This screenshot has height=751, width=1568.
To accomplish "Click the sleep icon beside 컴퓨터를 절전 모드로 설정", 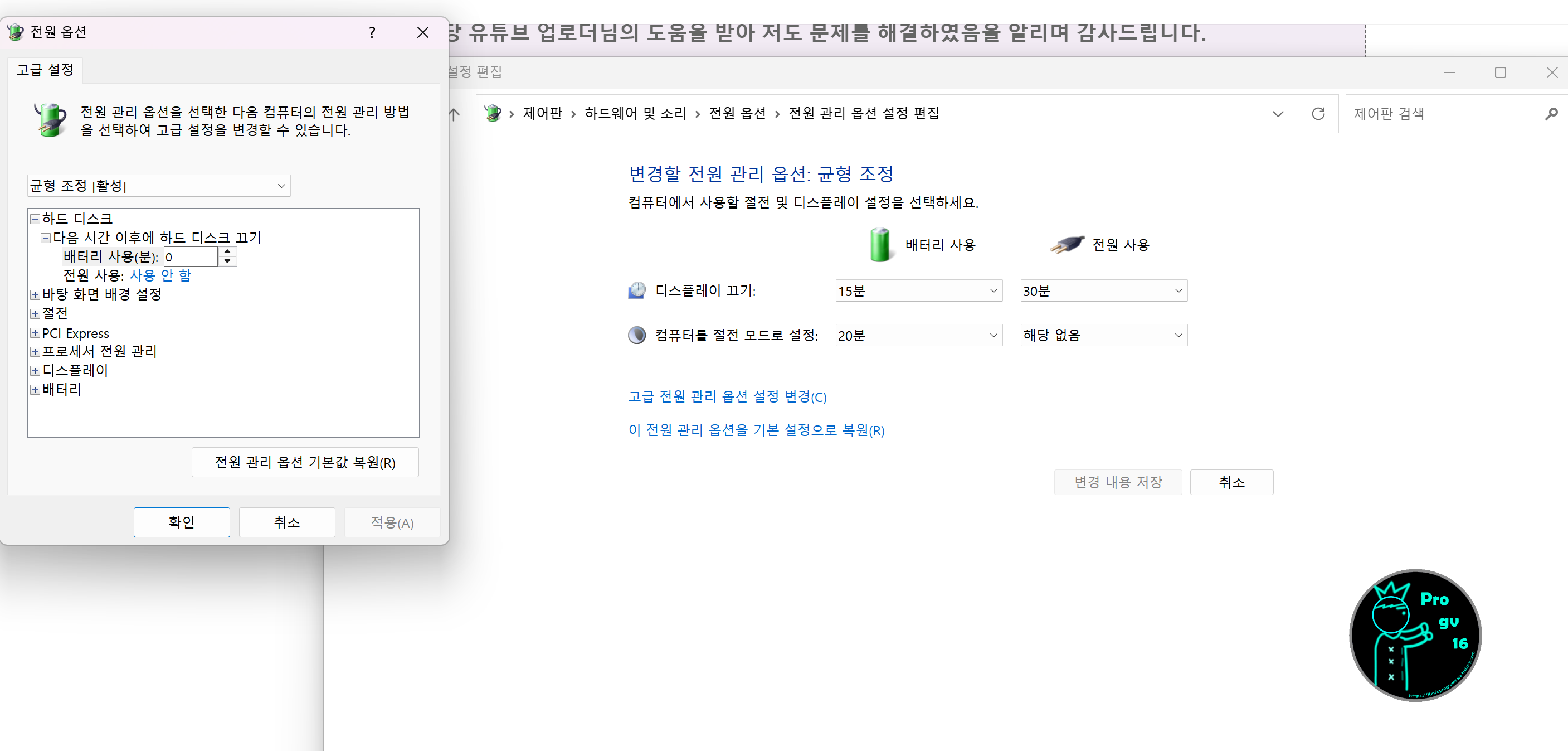I will (636, 335).
